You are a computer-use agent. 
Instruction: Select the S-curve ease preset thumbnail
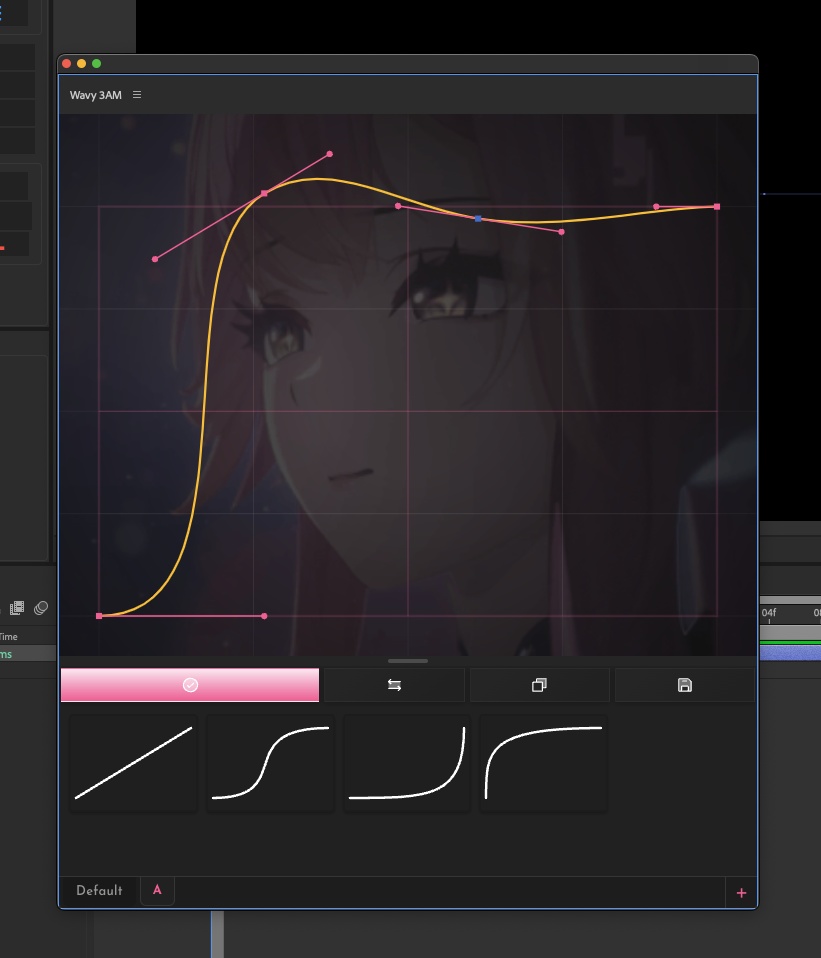pos(271,763)
